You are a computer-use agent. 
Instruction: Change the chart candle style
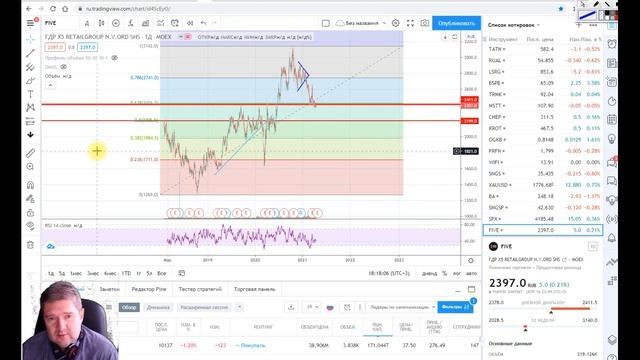coord(101,23)
